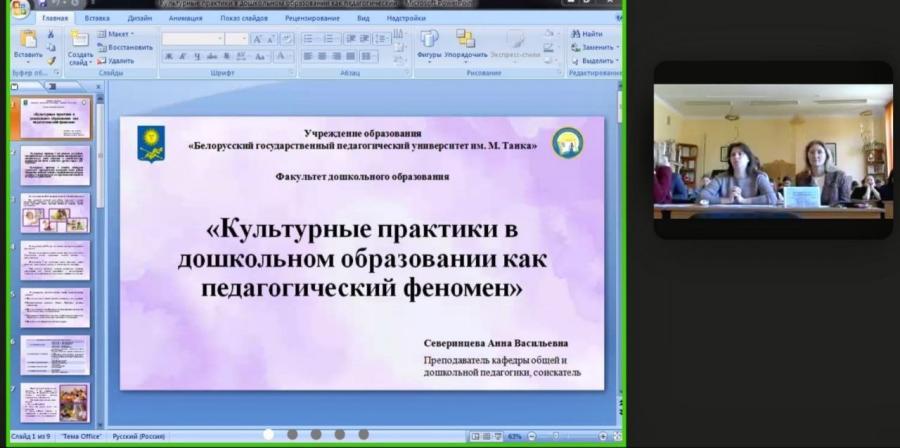The width and height of the screenshot is (900, 448).
Task: Click the Office round button
Action: click(20, 7)
